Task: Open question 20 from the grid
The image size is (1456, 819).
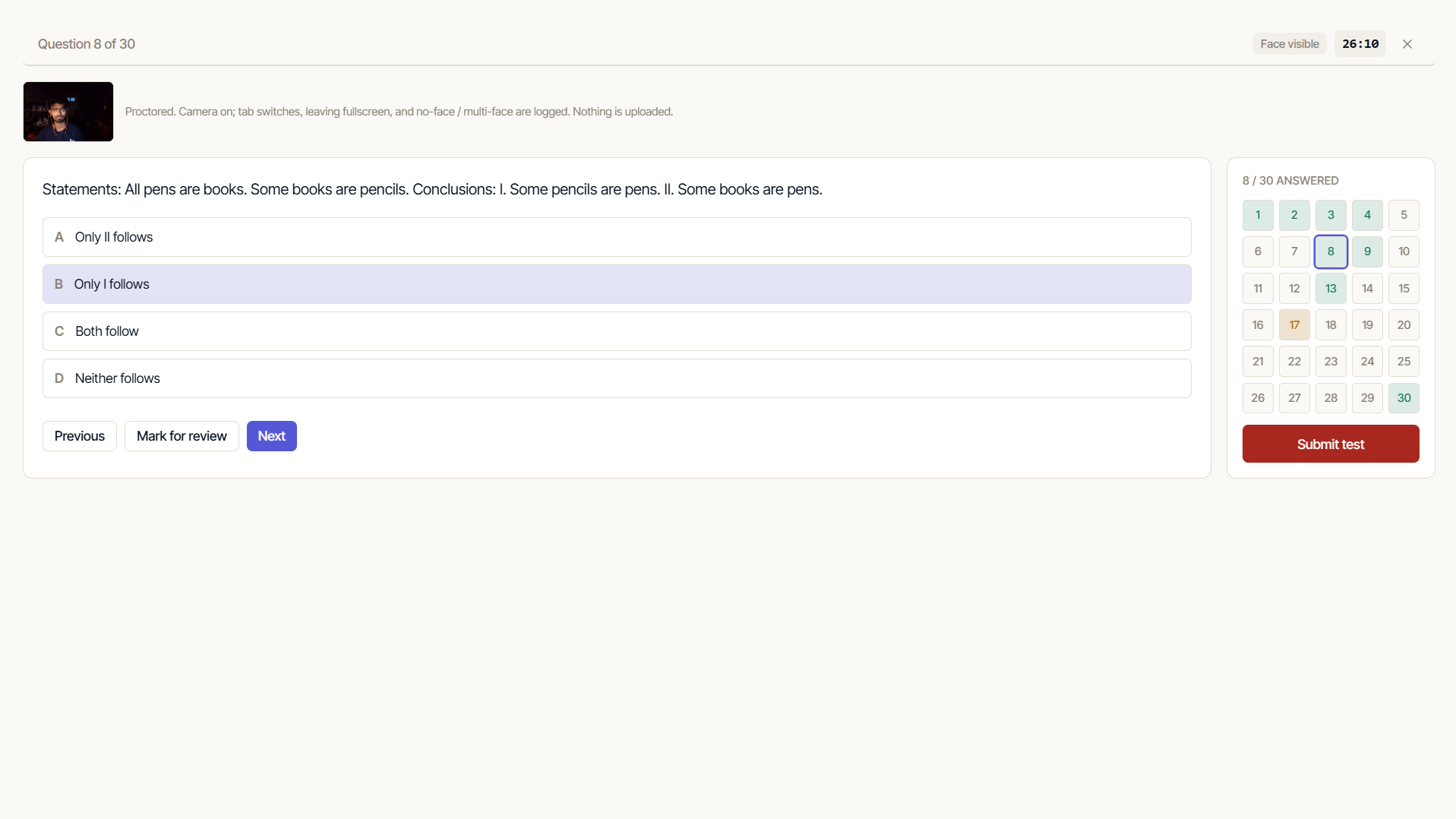Action: (1404, 325)
